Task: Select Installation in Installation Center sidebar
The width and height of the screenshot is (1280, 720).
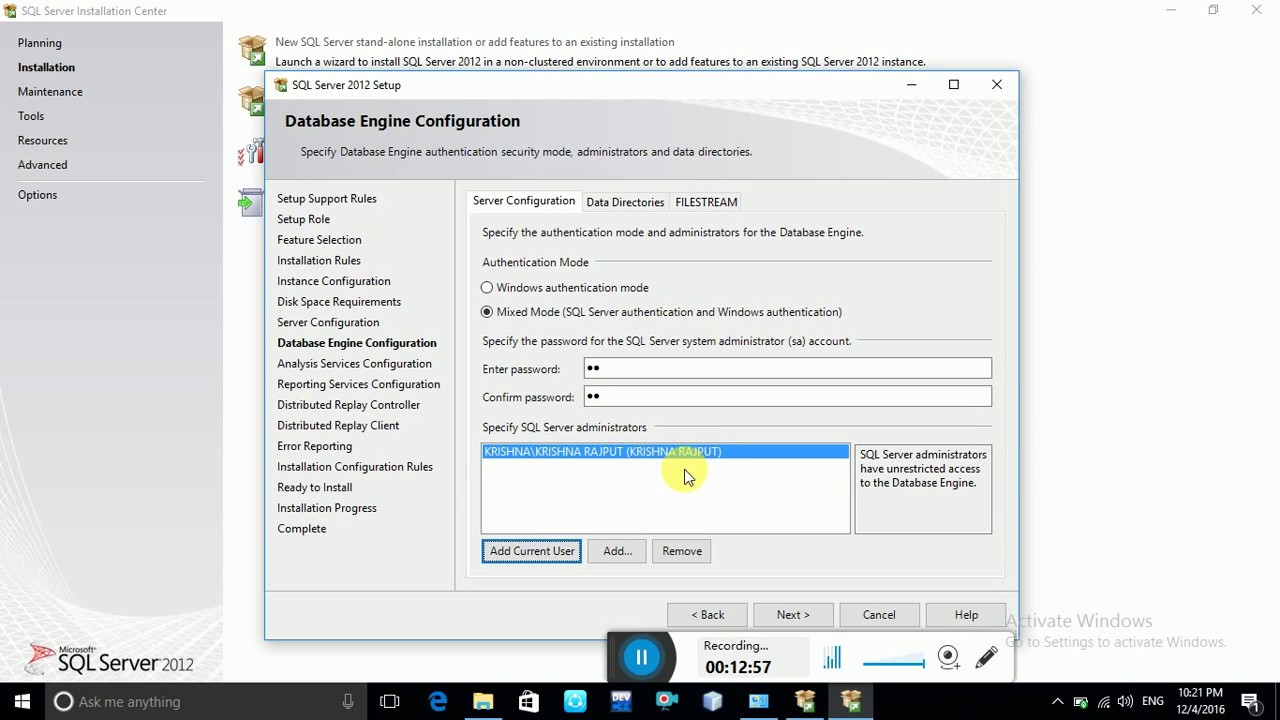Action: 46,67
